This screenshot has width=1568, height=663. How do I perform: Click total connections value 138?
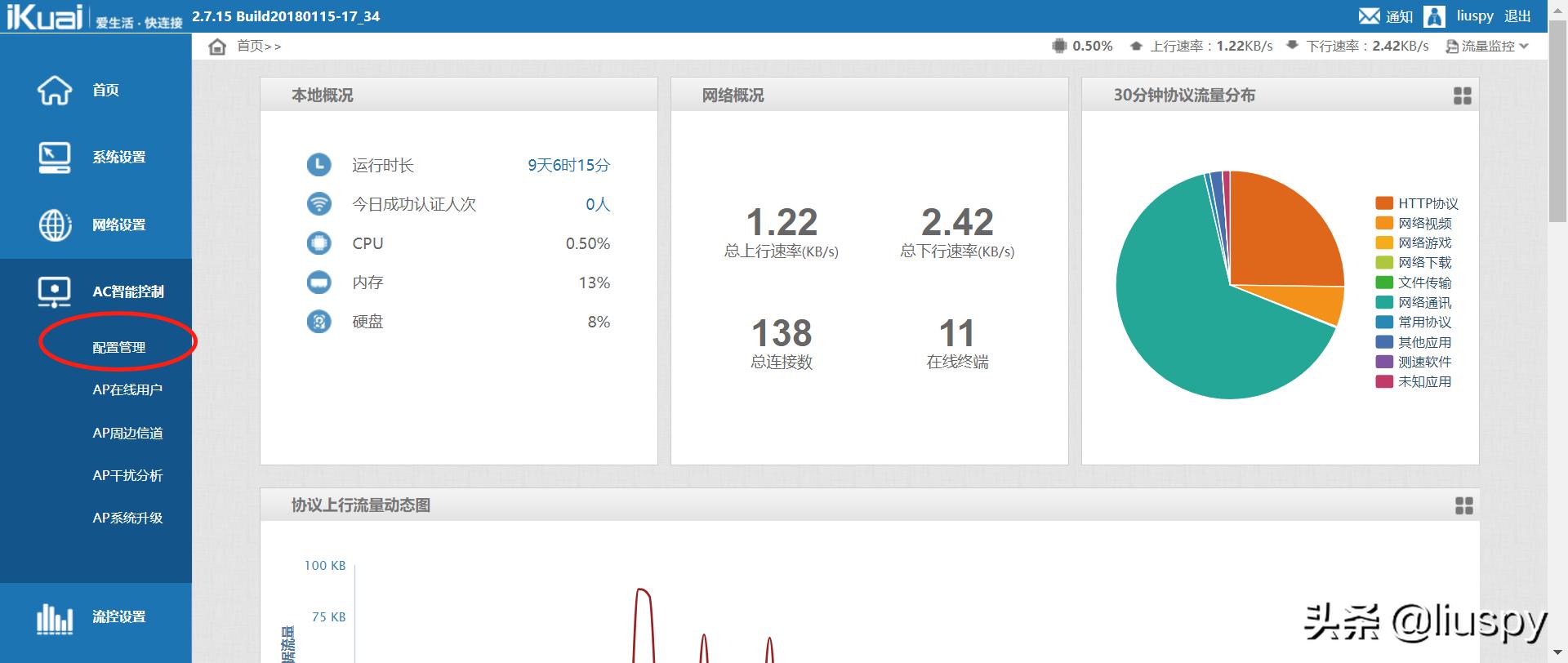point(782,333)
